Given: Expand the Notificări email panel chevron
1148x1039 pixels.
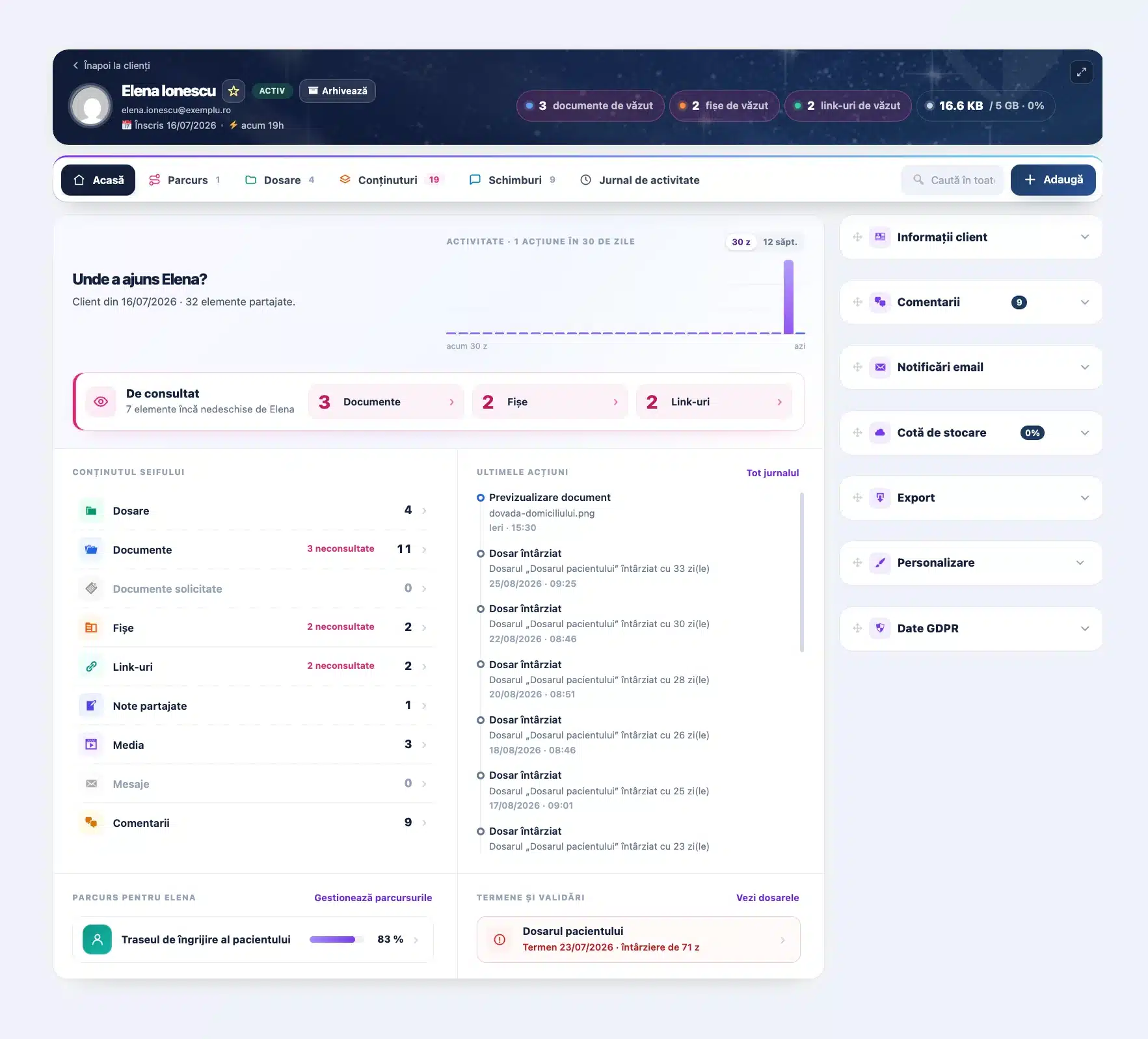Looking at the screenshot, I should pos(1084,368).
